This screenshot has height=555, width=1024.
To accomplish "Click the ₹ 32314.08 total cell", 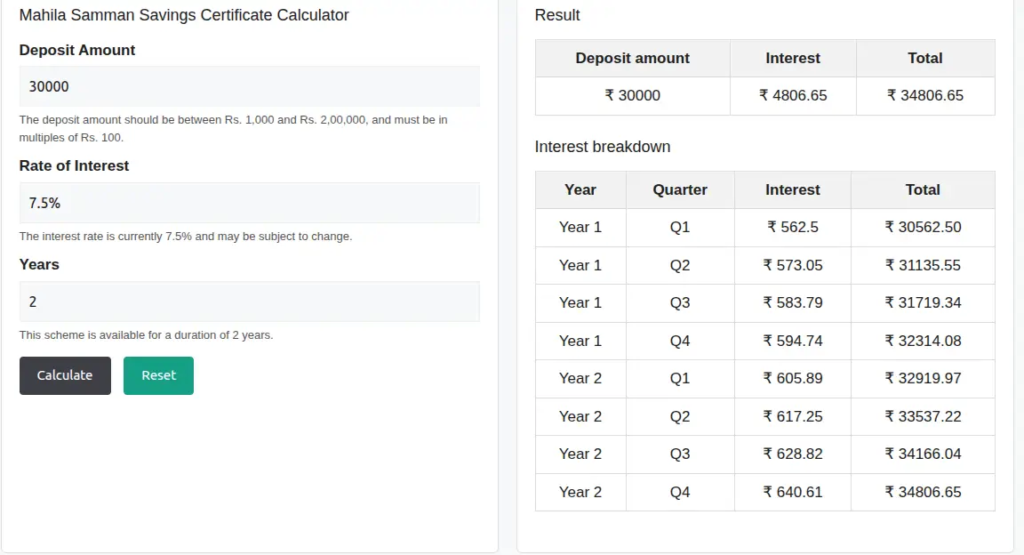I will pyautogui.click(x=923, y=341).
